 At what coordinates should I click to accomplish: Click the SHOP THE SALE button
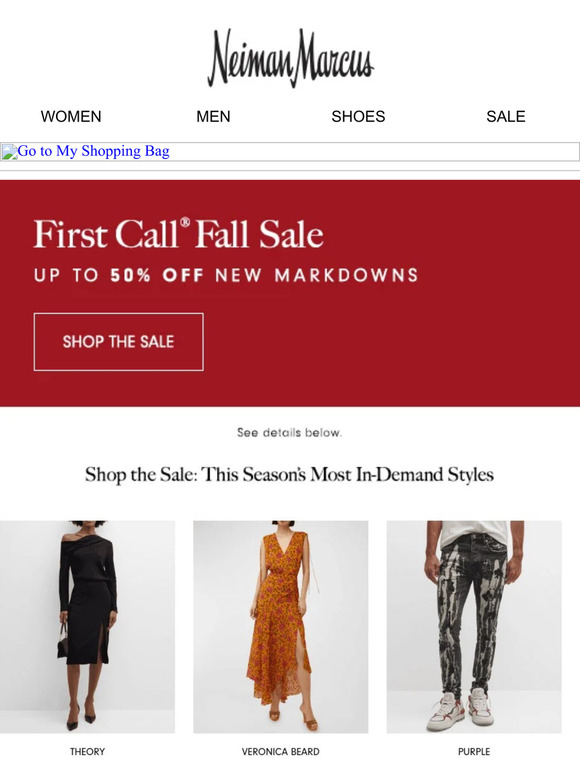pyautogui.click(x=118, y=342)
